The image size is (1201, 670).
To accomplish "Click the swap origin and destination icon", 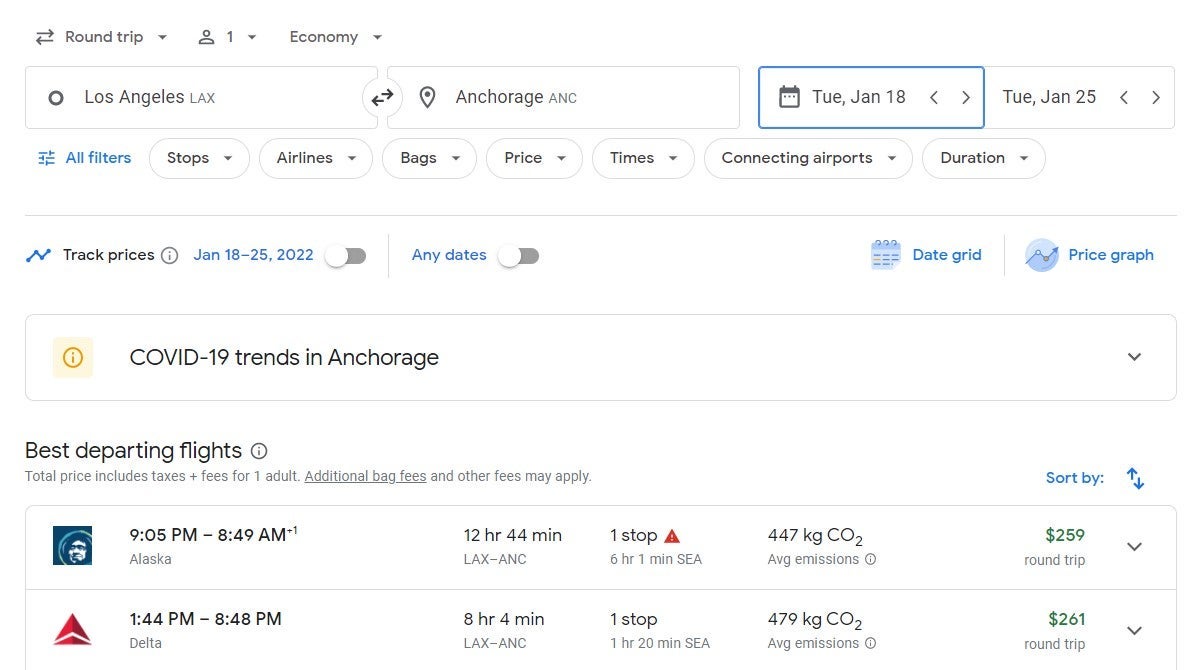I will click(x=382, y=97).
